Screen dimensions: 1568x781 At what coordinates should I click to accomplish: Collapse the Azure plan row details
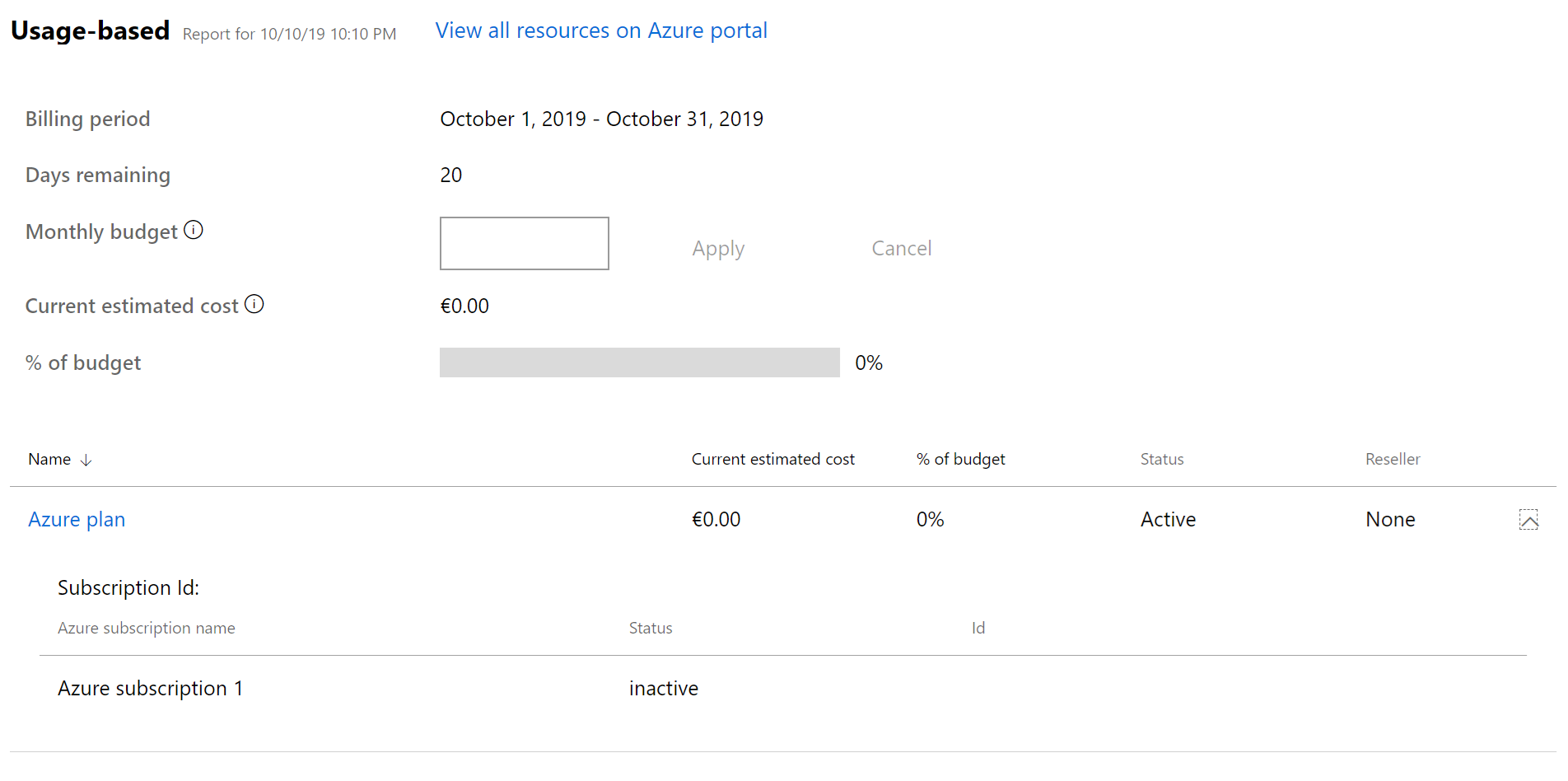pos(1528,520)
